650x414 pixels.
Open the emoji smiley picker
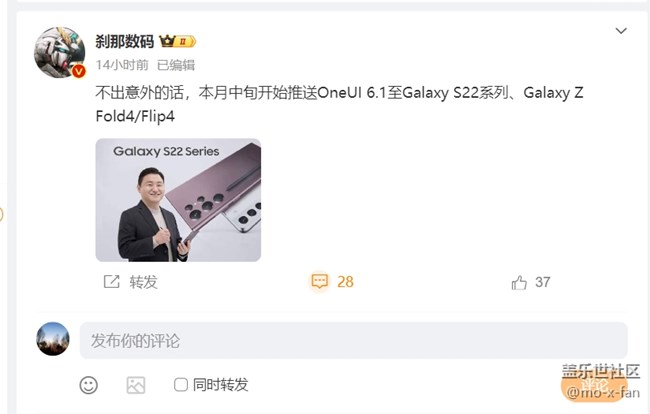coord(89,385)
